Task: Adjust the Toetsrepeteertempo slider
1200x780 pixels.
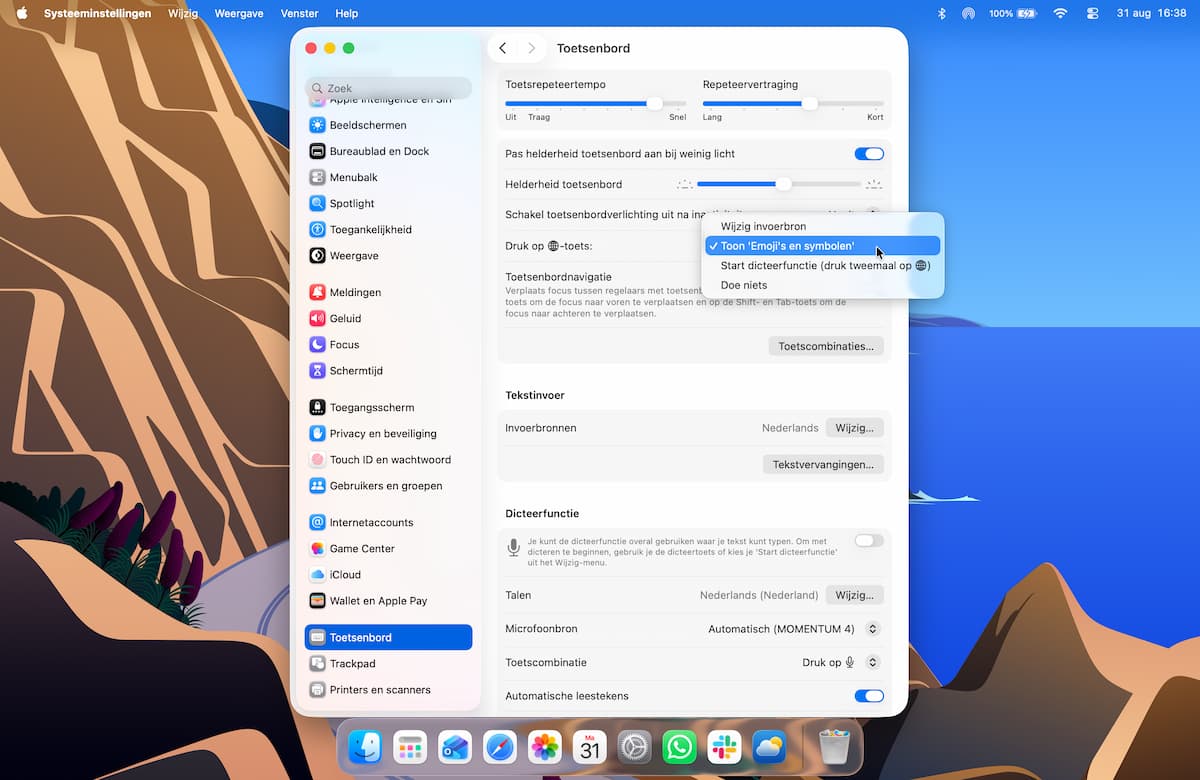Action: pos(596,103)
